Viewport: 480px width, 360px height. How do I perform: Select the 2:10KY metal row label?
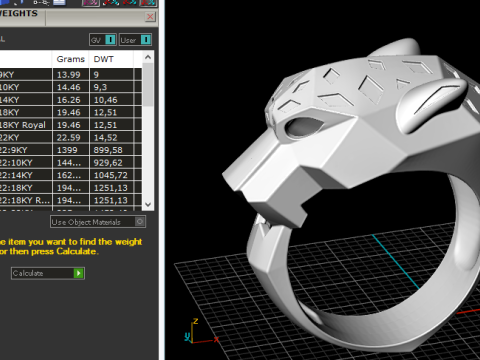tap(16, 163)
